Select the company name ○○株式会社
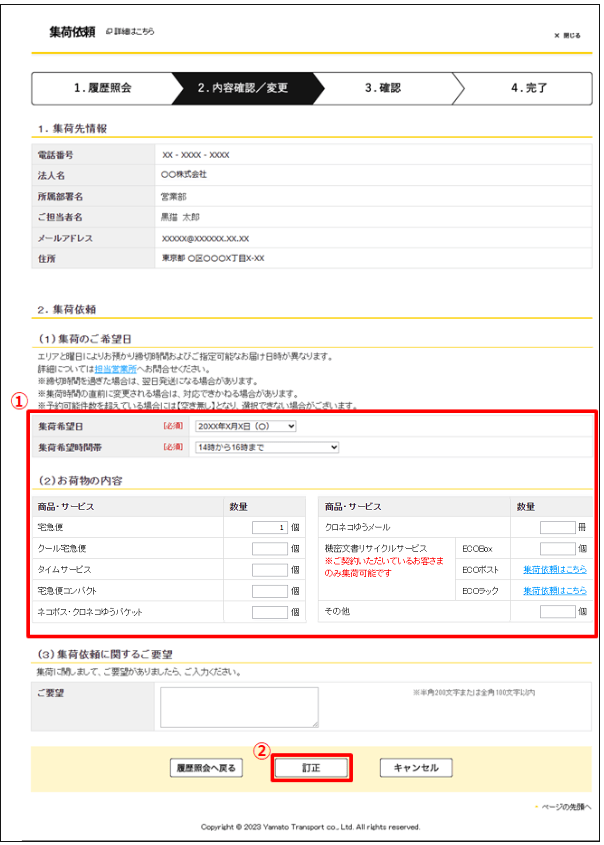 coord(184,175)
